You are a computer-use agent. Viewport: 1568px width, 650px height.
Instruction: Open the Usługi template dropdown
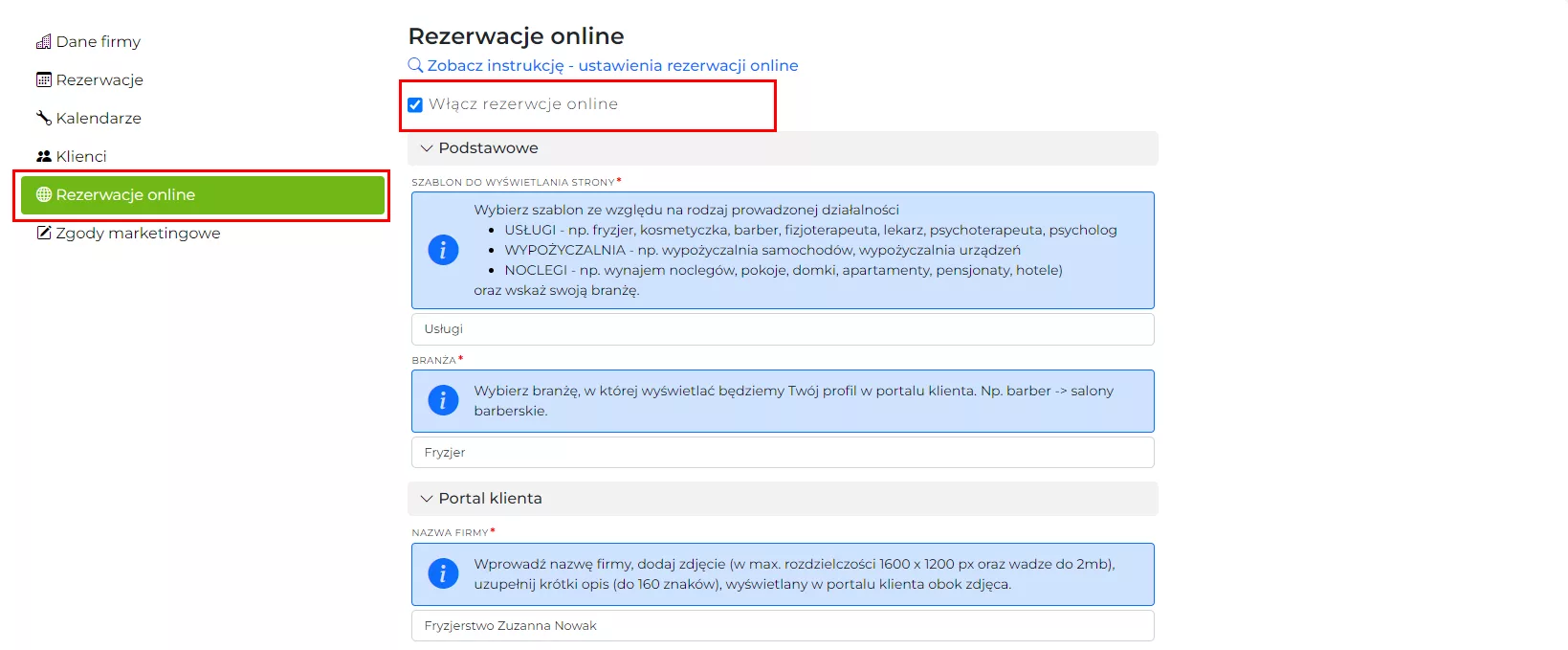coord(782,329)
